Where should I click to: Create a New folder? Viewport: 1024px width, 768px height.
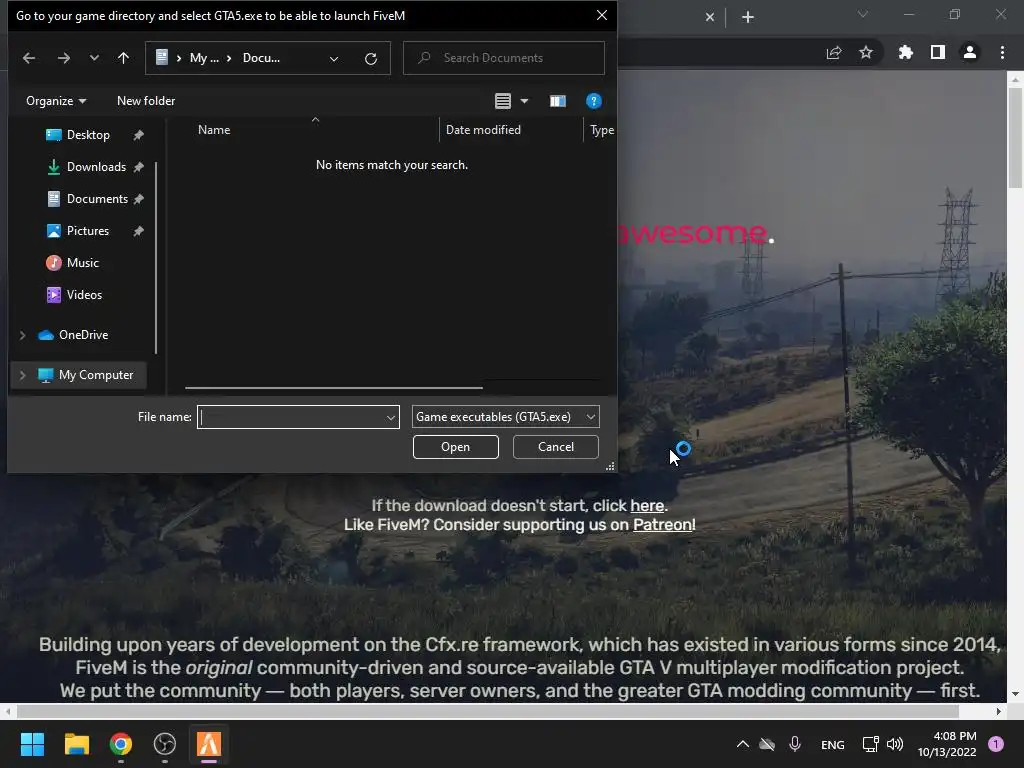click(146, 101)
